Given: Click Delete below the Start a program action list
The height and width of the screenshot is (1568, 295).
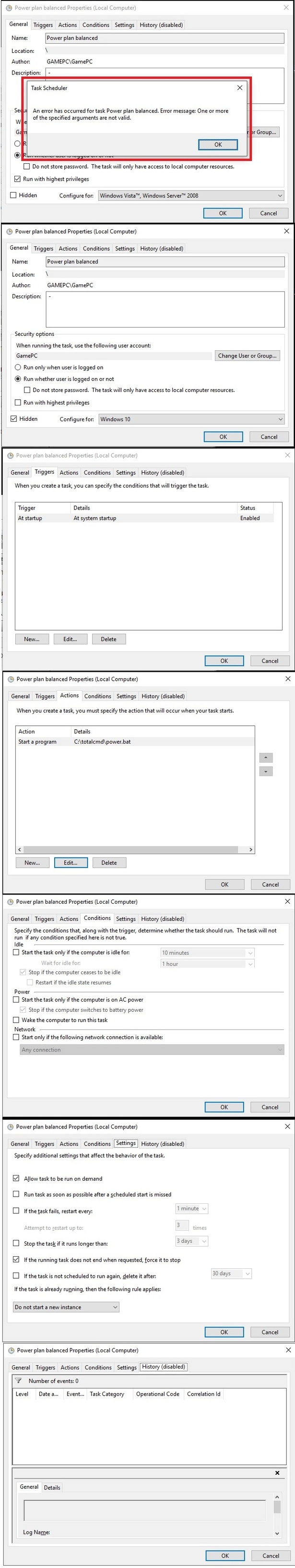Looking at the screenshot, I should pyautogui.click(x=109, y=862).
